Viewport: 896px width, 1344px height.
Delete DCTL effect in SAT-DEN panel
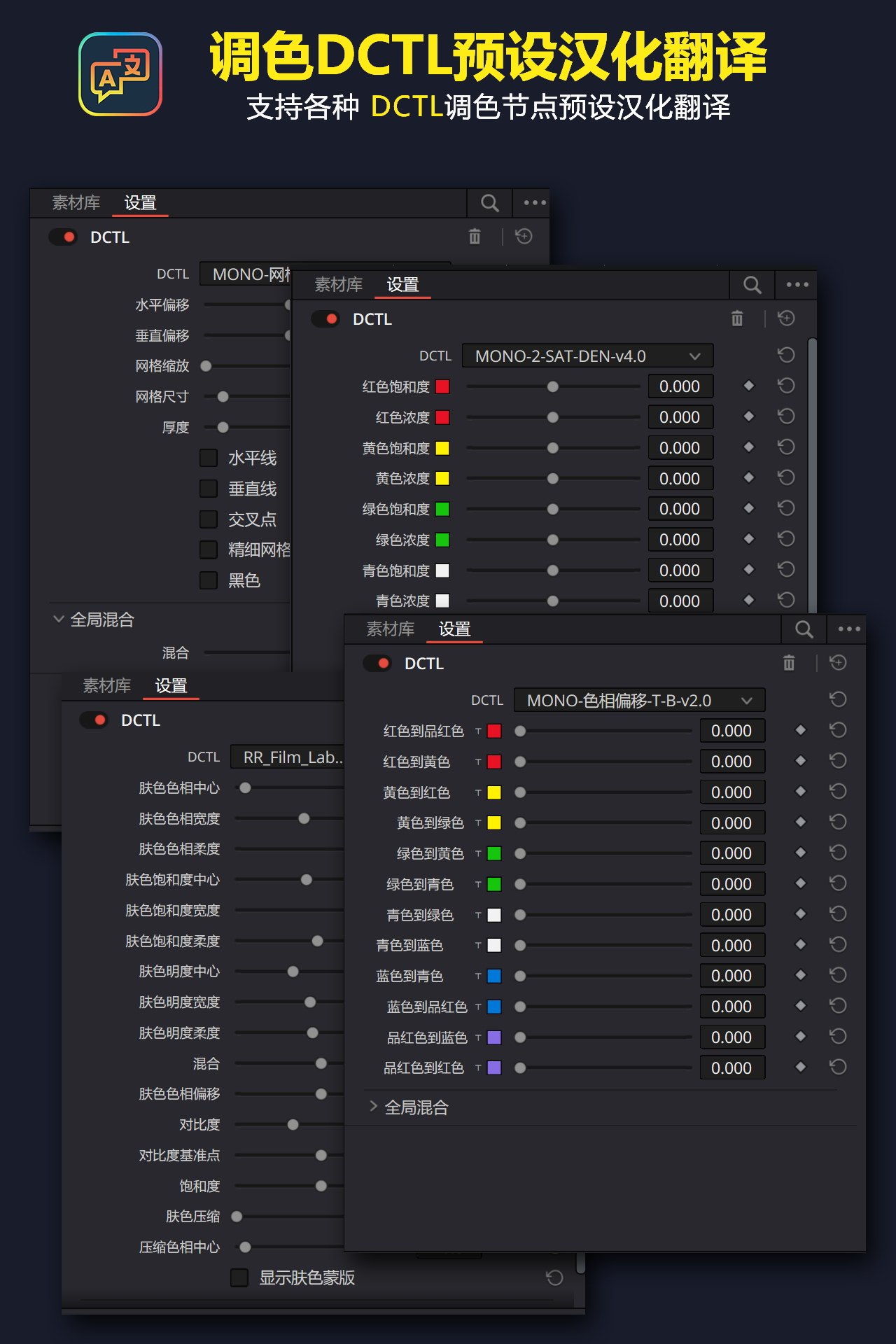737,318
